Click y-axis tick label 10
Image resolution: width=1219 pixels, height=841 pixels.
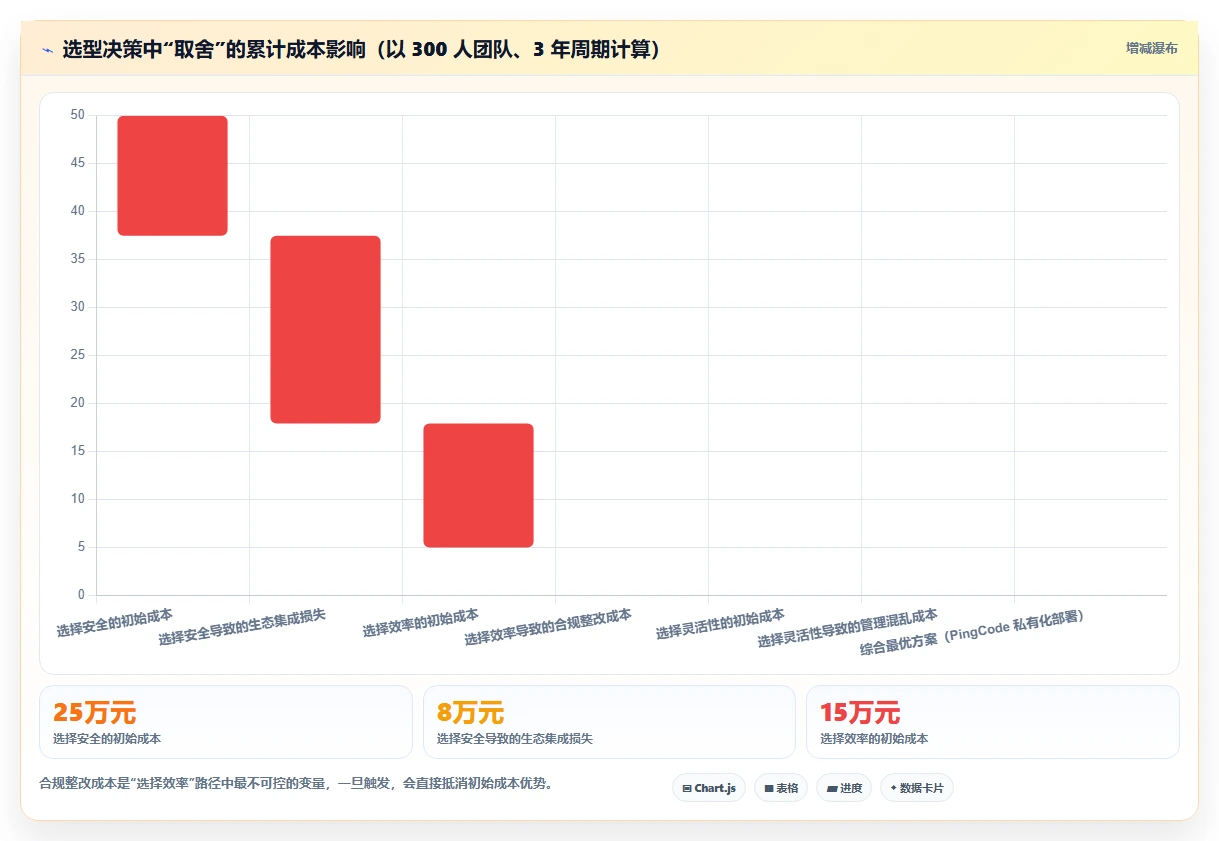click(78, 499)
